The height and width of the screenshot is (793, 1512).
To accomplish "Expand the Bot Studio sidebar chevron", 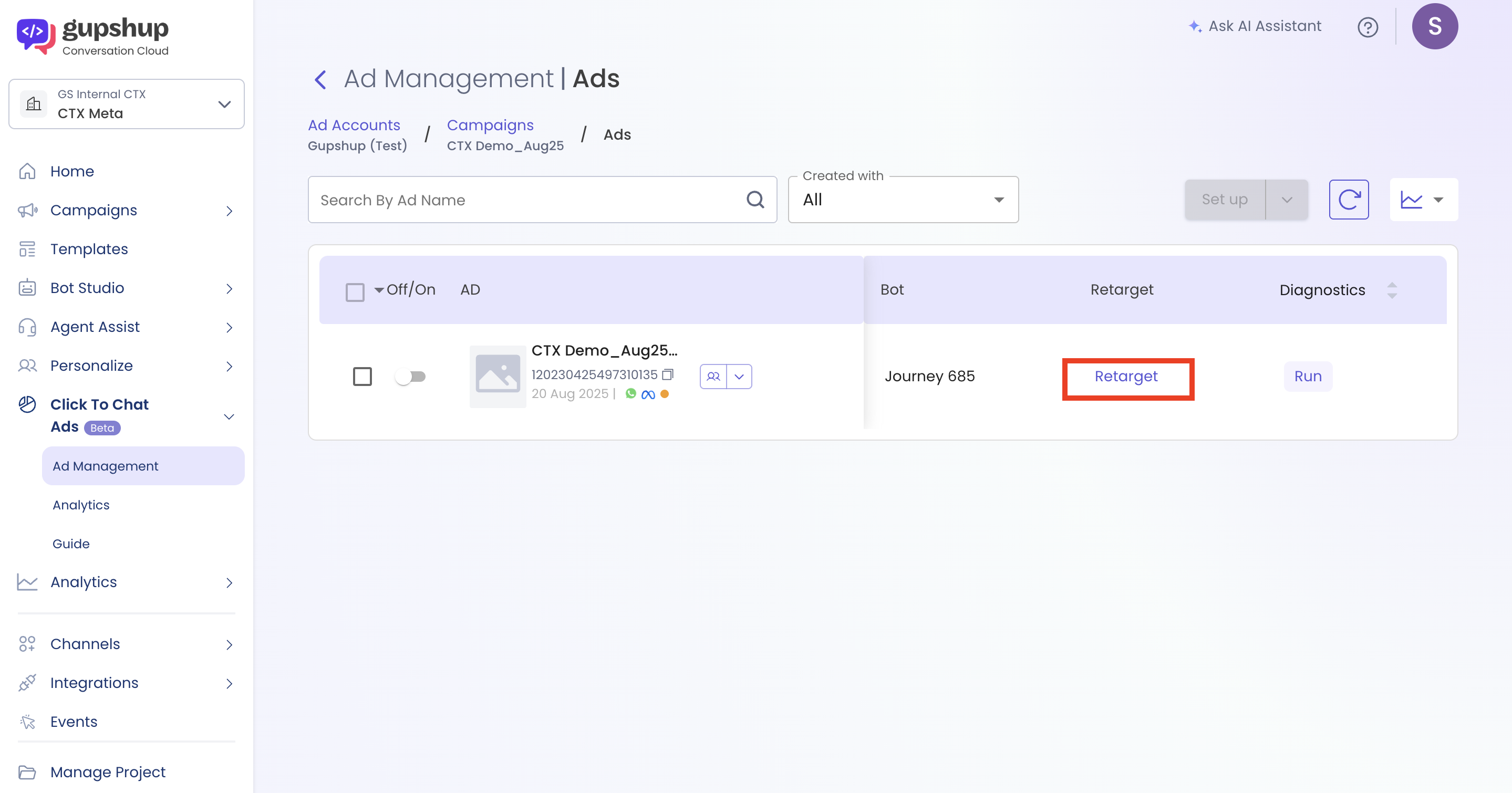I will tap(229, 288).
